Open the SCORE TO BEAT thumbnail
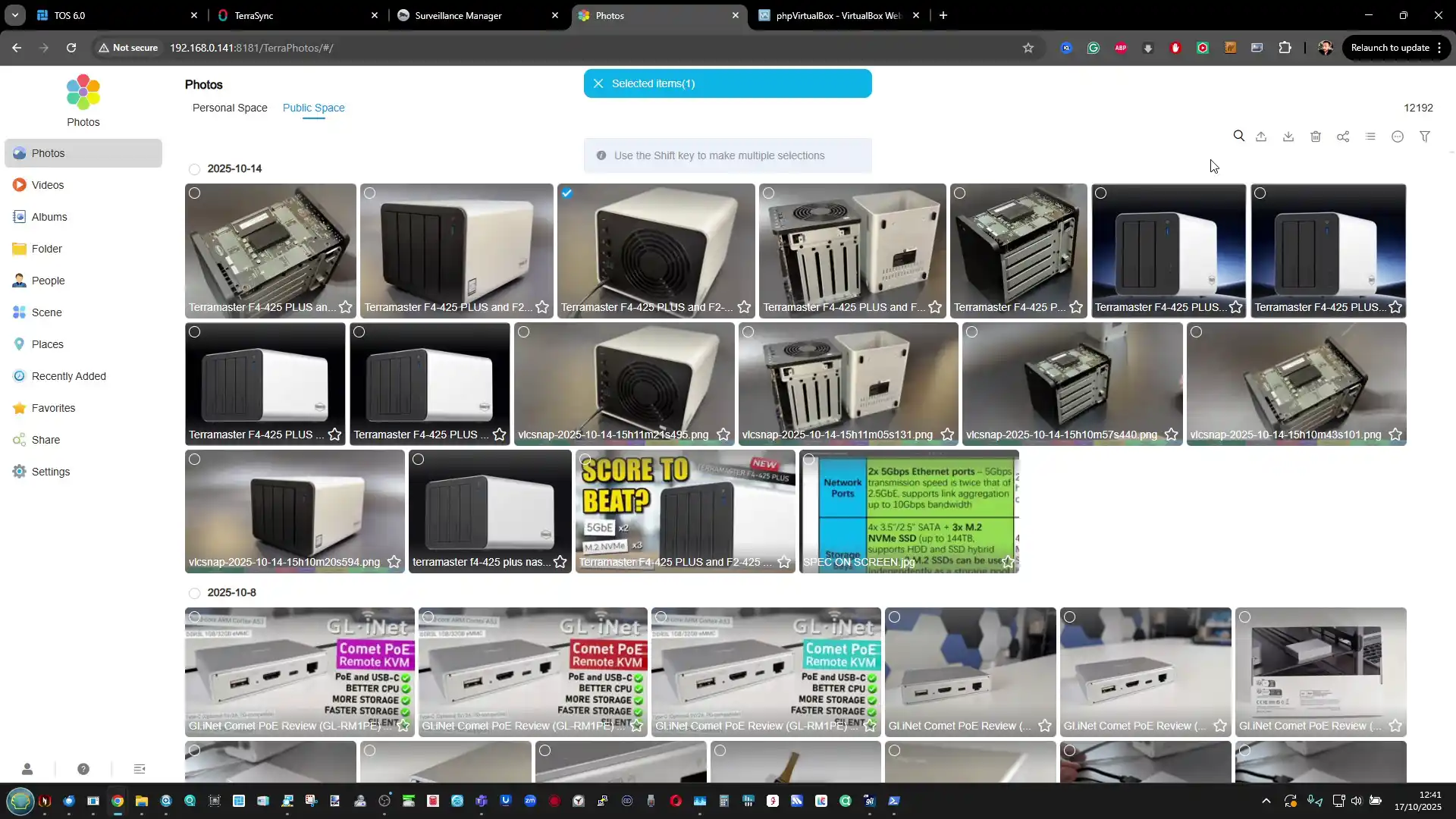 685,504
